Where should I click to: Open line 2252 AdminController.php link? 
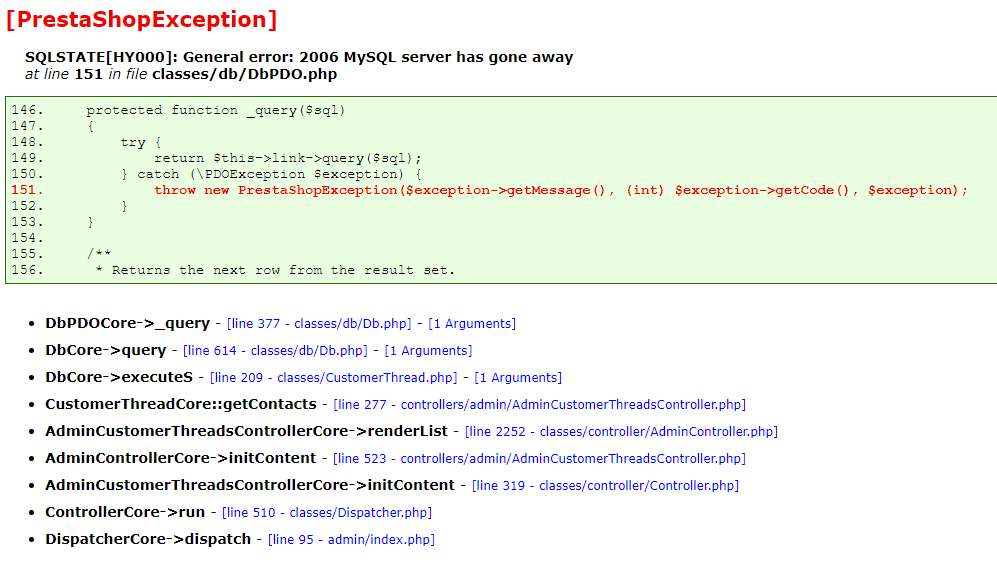[621, 432]
